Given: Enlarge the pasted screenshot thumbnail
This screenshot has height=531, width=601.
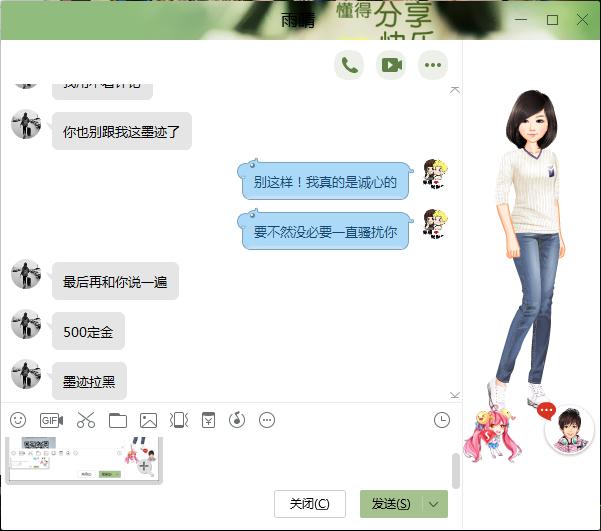Looking at the screenshot, I should (143, 466).
